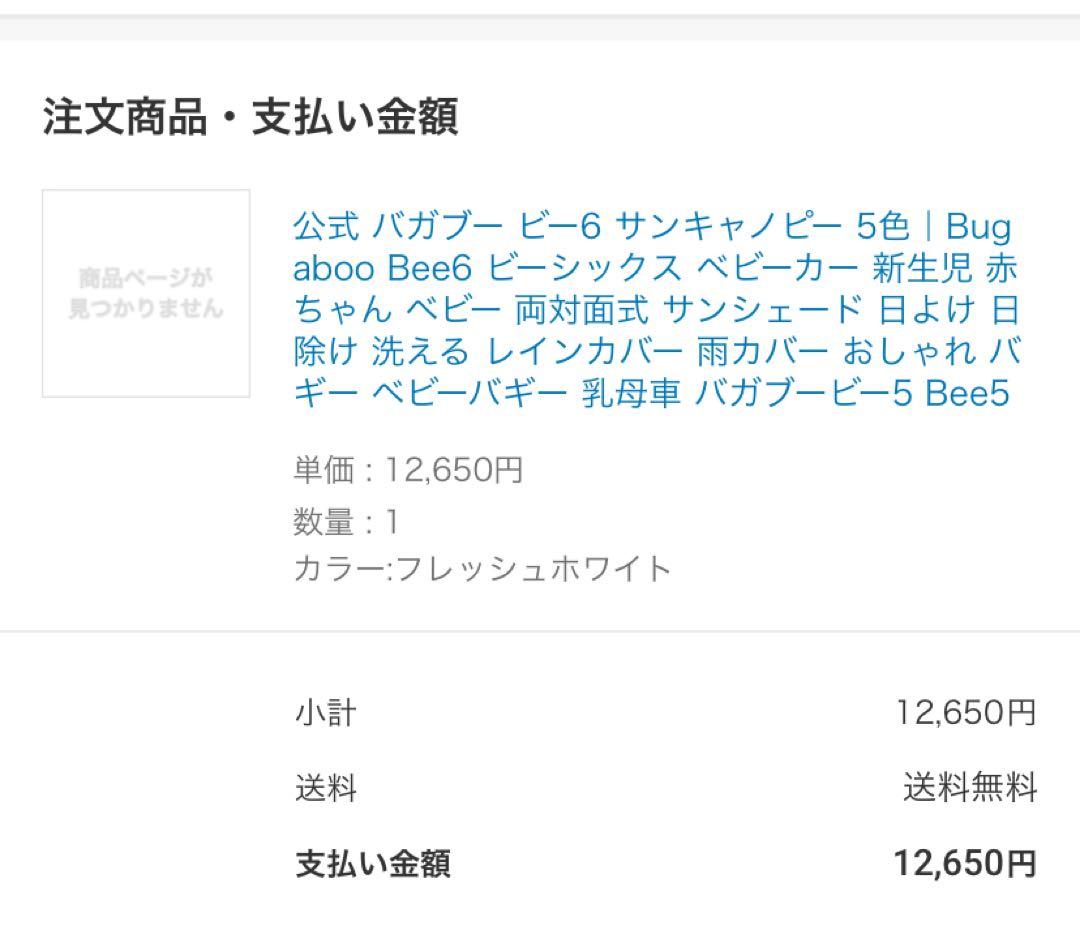
Task: Select the カラー:フレッシュホワイト color line
Action: [482, 569]
